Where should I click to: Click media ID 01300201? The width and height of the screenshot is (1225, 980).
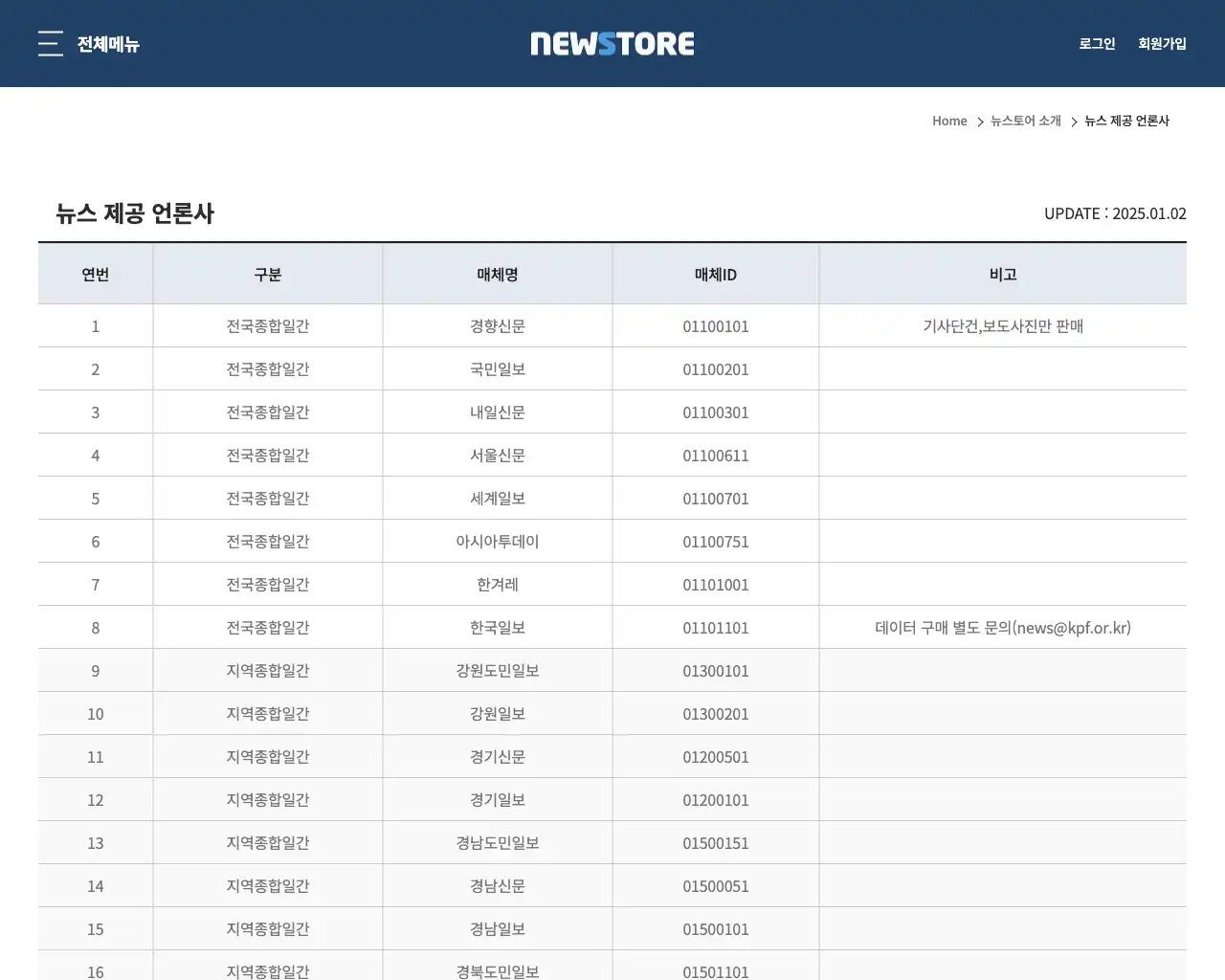point(716,714)
